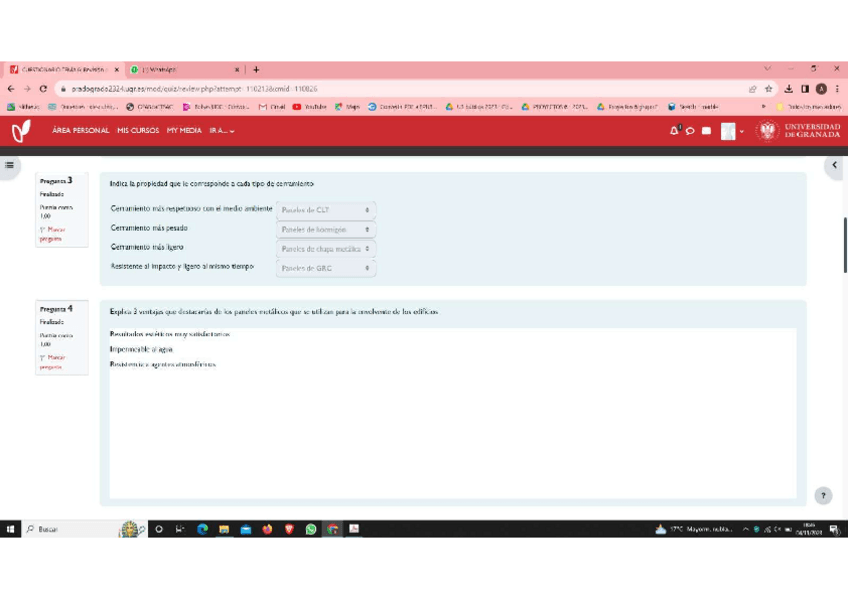
Task: Open the notification center icon
Action: pyautogui.click(x=834, y=530)
